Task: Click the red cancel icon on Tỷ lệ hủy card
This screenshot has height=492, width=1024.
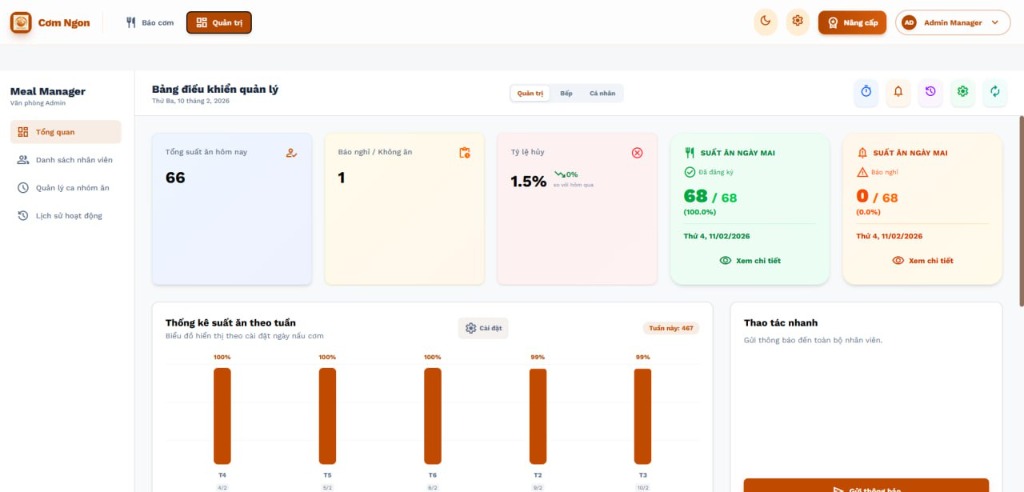Action: tap(637, 152)
